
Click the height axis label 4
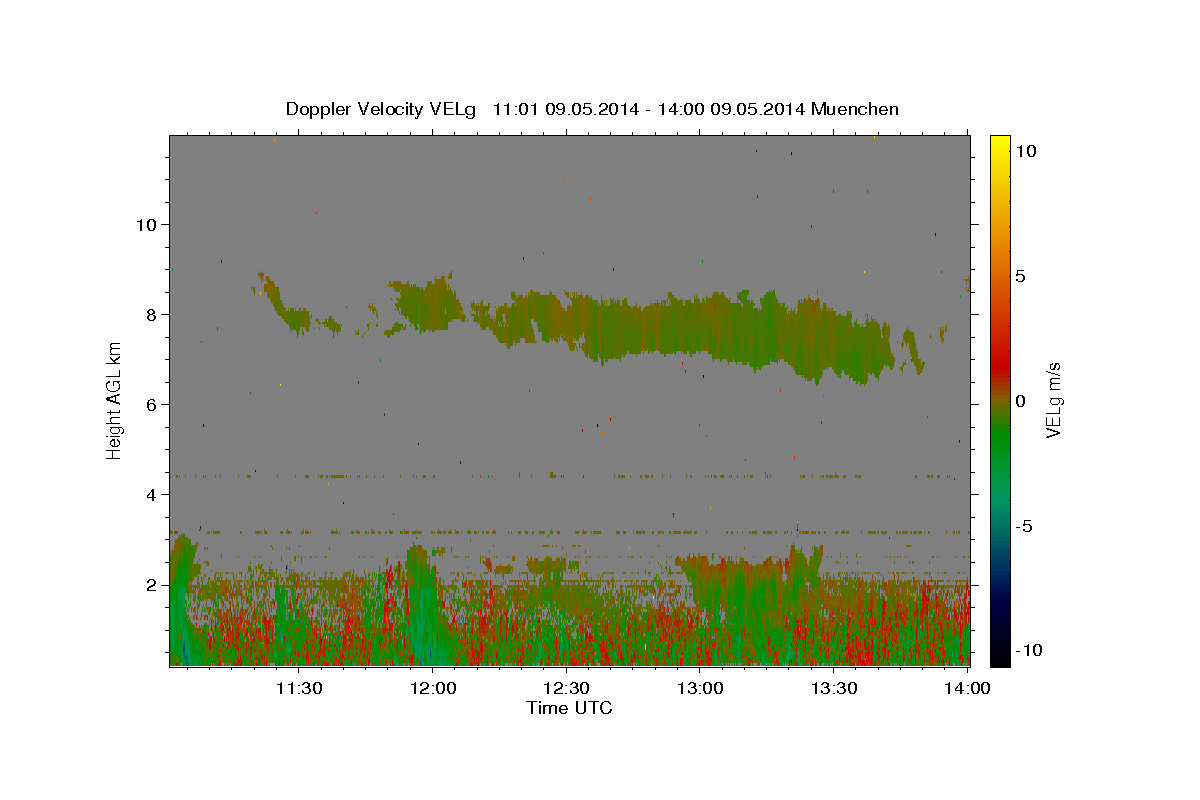tap(151, 494)
